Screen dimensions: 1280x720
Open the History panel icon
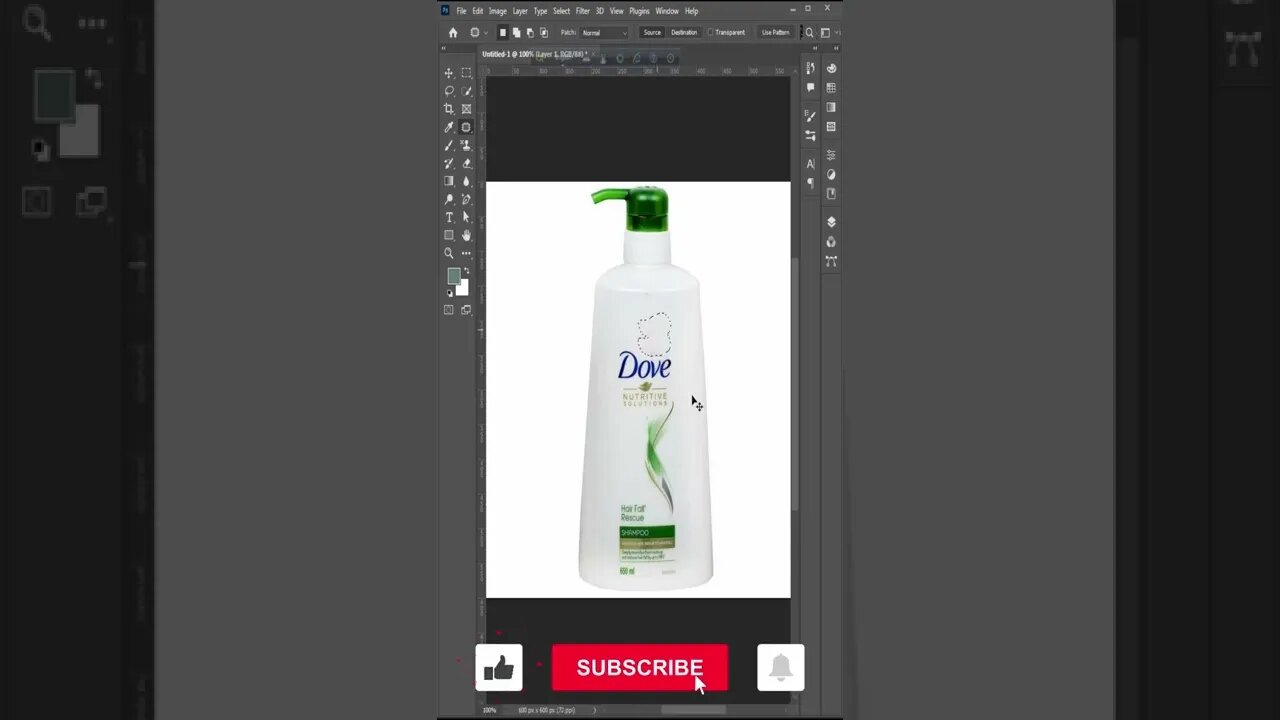click(811, 68)
